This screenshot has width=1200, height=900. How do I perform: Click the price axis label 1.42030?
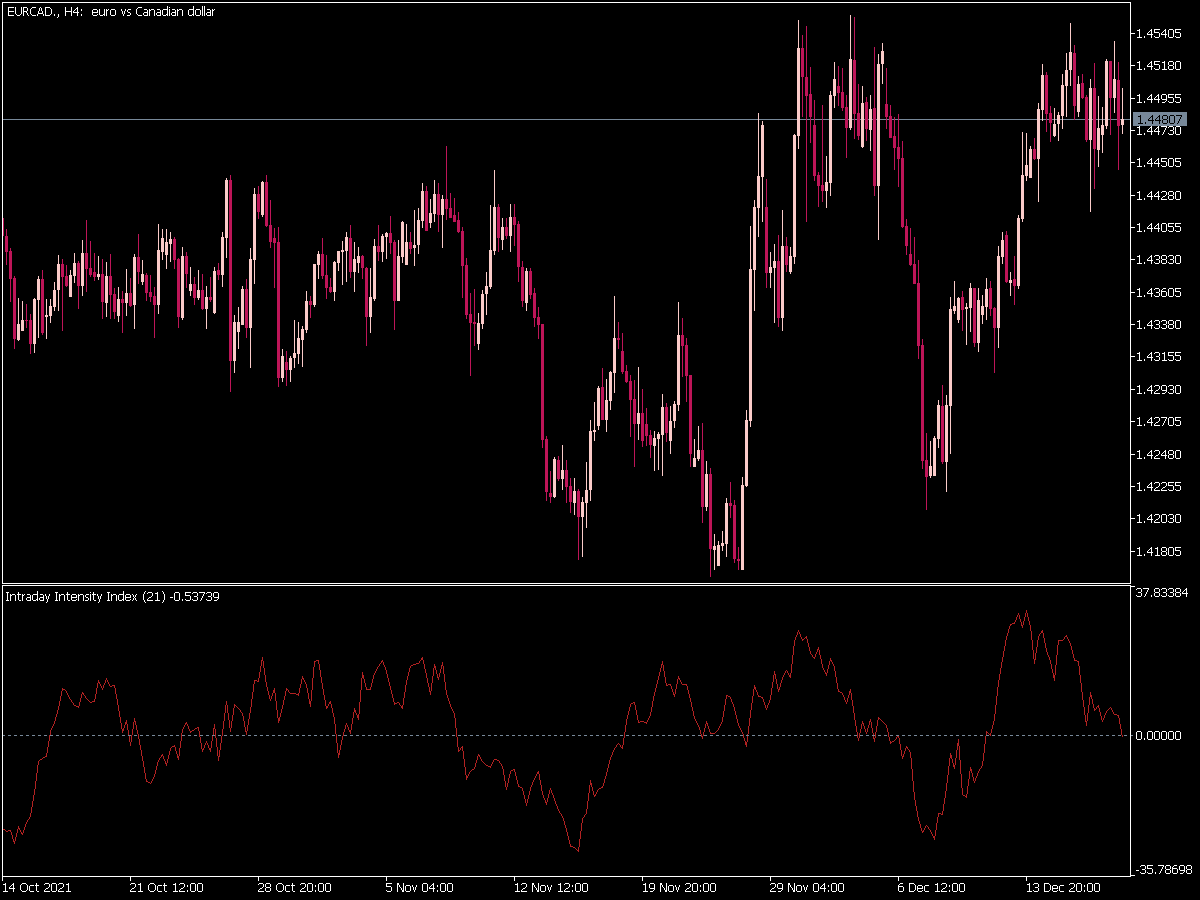(1158, 518)
